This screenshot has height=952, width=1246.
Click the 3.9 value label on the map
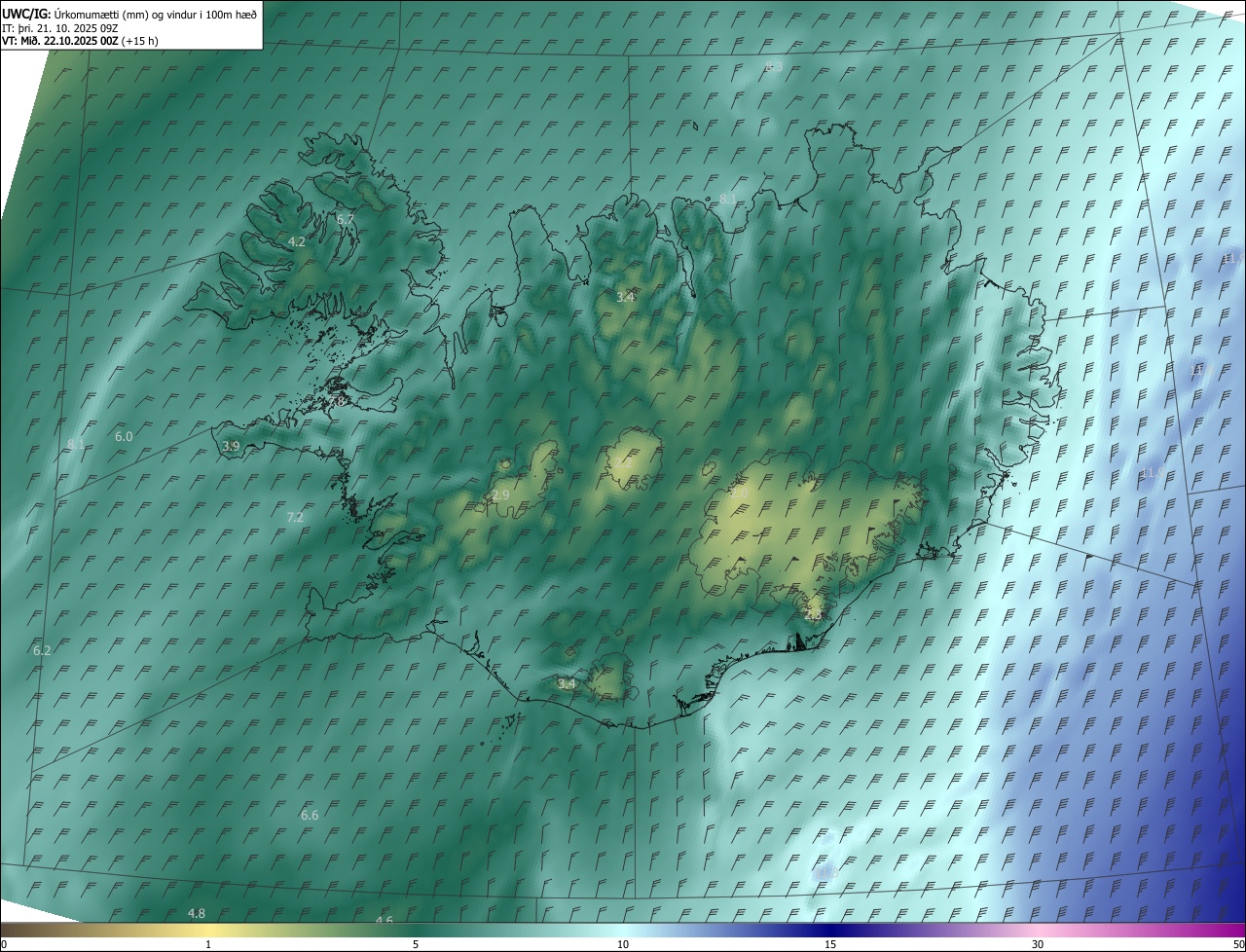231,446
